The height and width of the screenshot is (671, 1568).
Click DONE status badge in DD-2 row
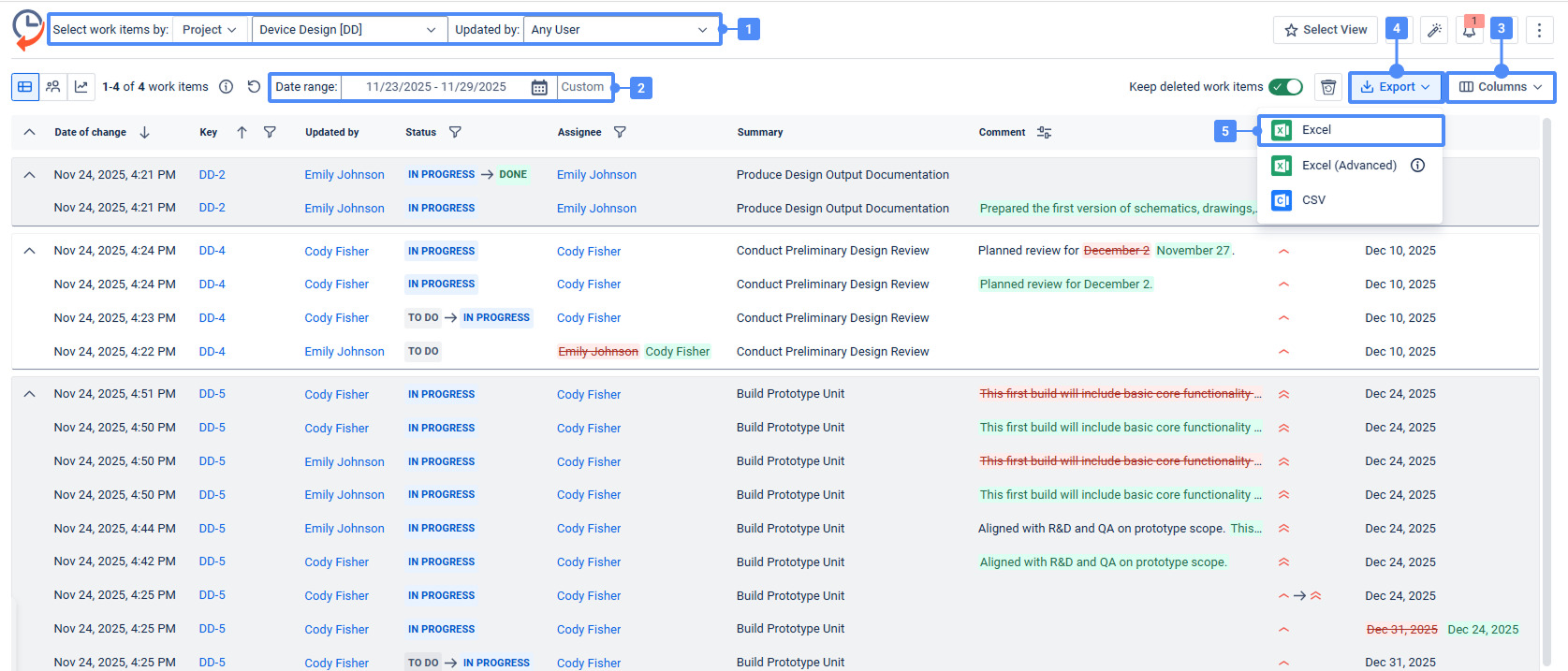tap(513, 175)
